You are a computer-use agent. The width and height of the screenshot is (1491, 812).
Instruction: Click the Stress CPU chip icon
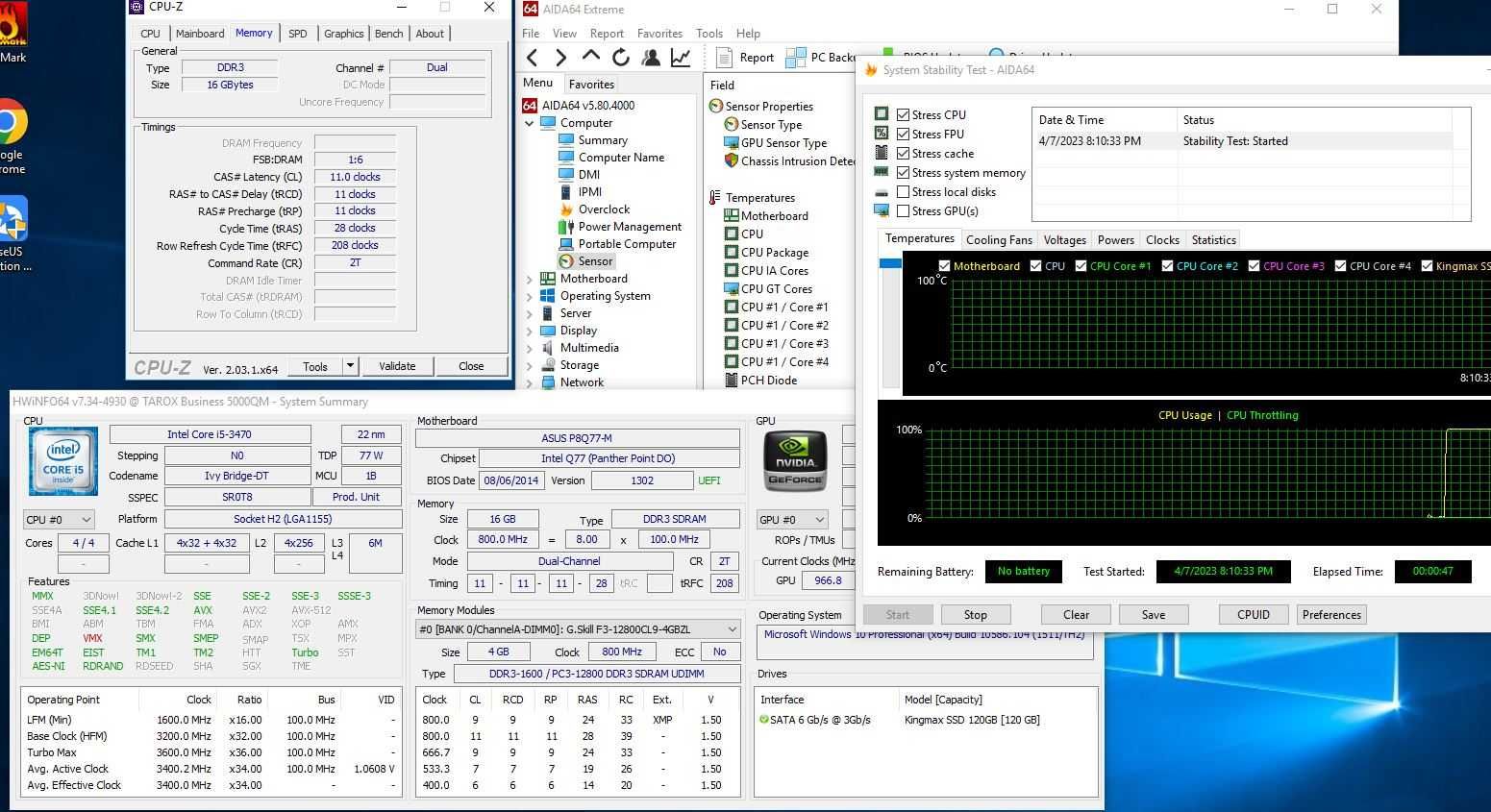pos(882,114)
